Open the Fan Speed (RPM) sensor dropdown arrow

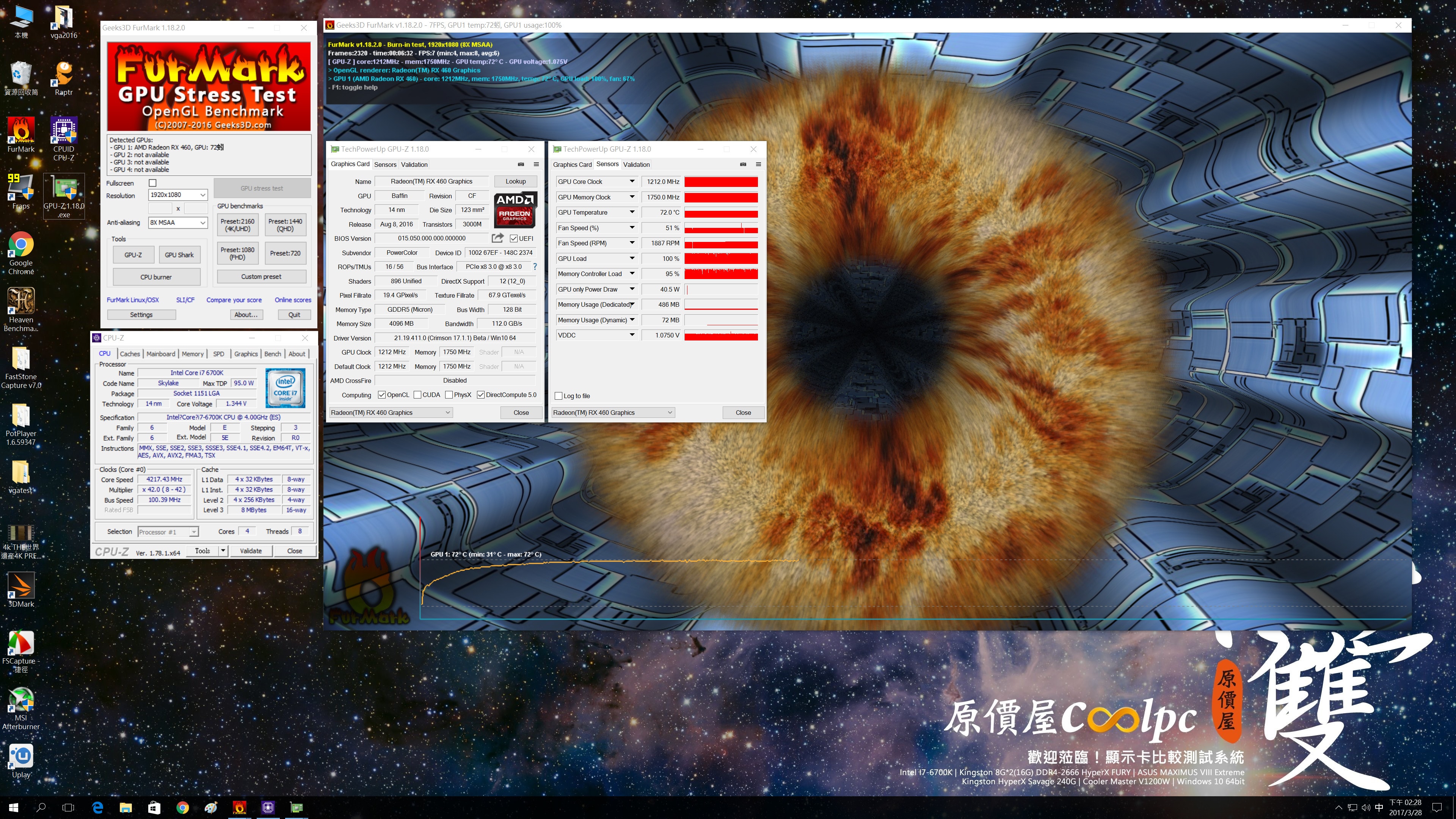[x=632, y=243]
